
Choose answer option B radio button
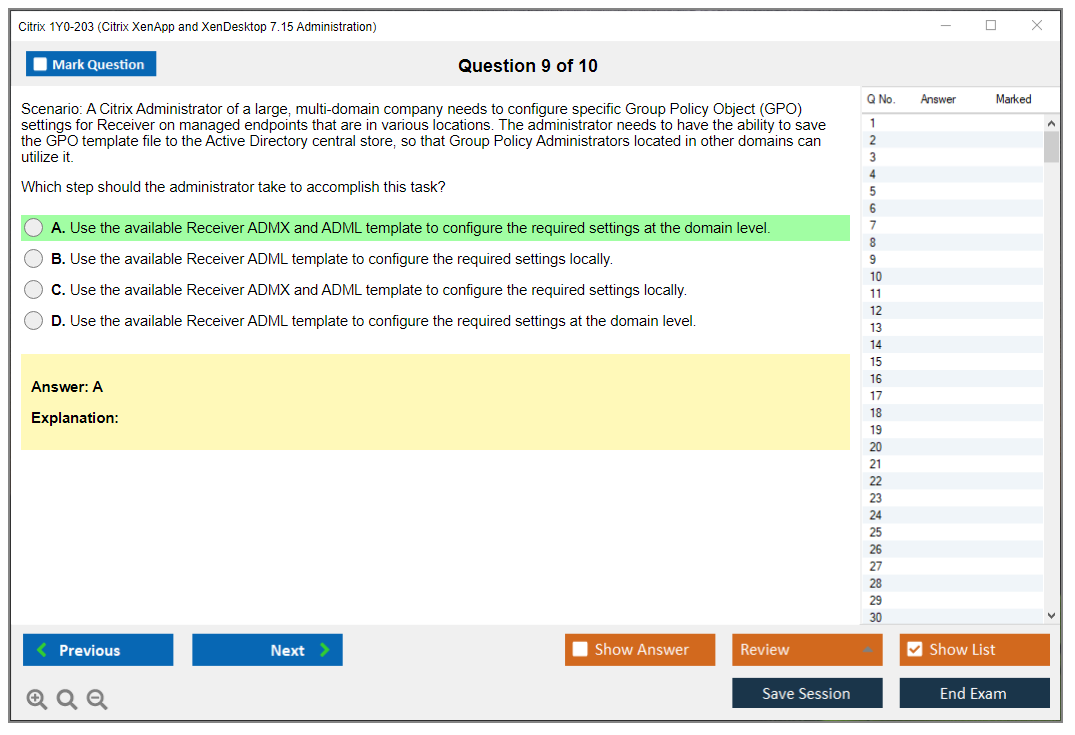pyautogui.click(x=34, y=259)
